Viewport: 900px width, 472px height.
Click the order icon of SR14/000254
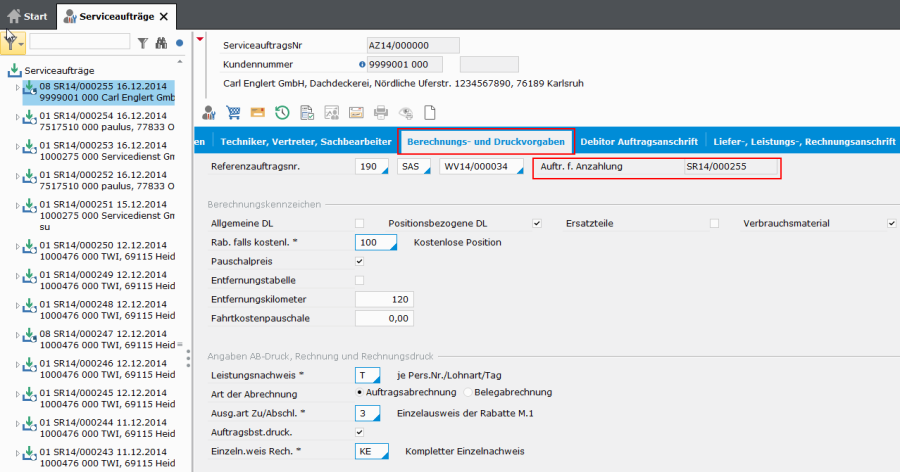coord(30,118)
